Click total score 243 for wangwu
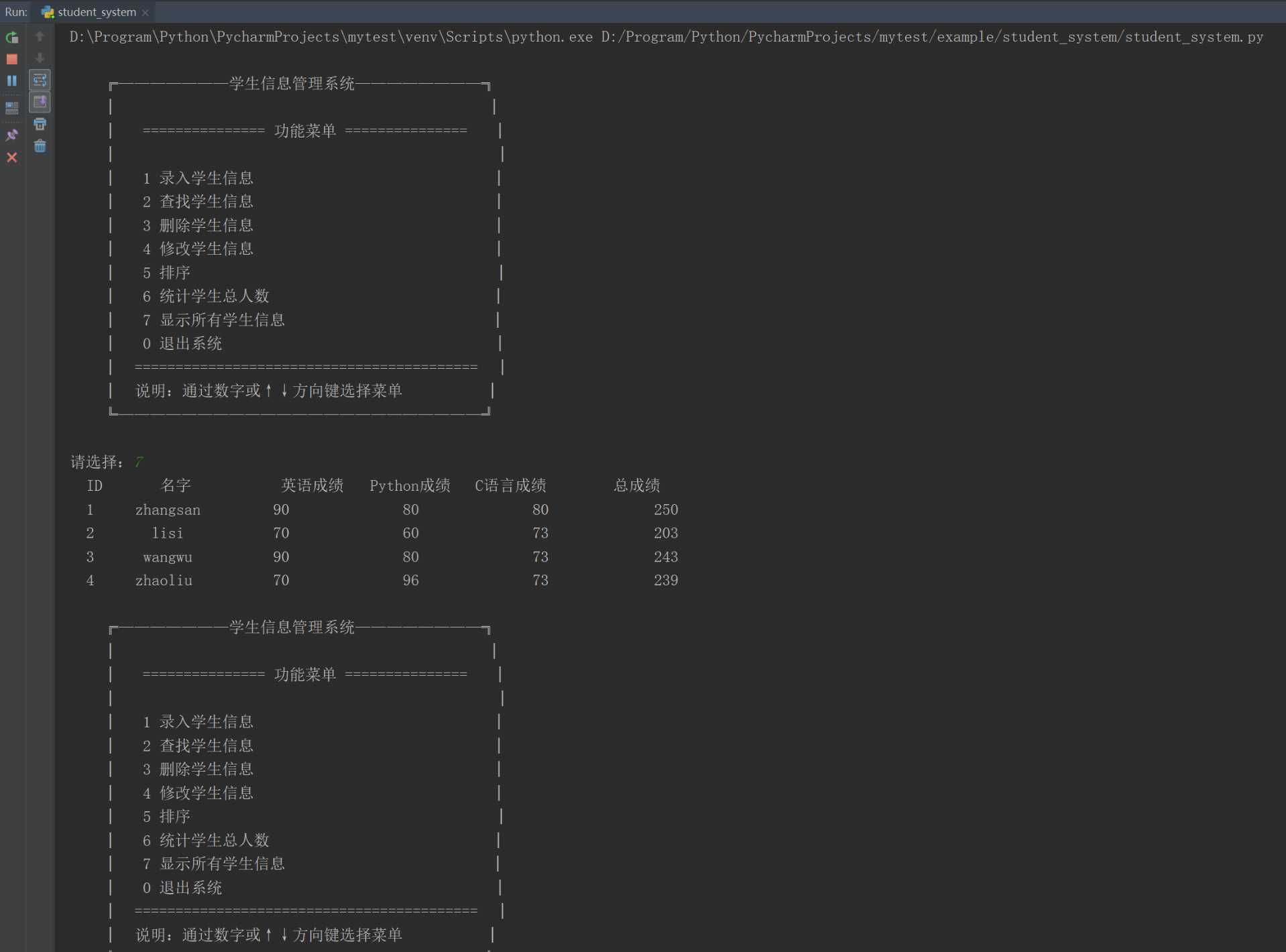This screenshot has height=952, width=1286. pyautogui.click(x=666, y=557)
